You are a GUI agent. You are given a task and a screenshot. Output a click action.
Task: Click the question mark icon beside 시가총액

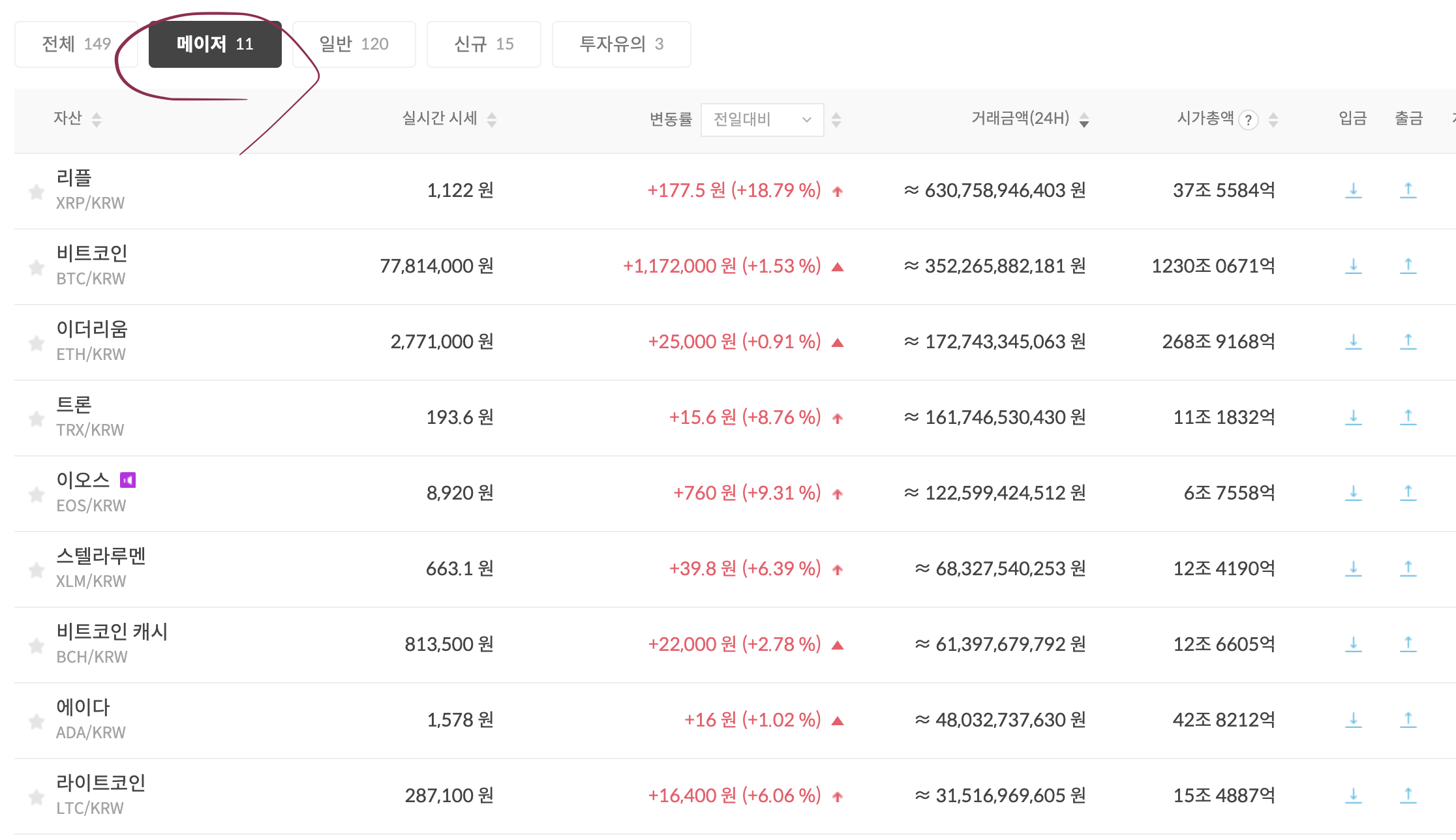tap(1248, 119)
